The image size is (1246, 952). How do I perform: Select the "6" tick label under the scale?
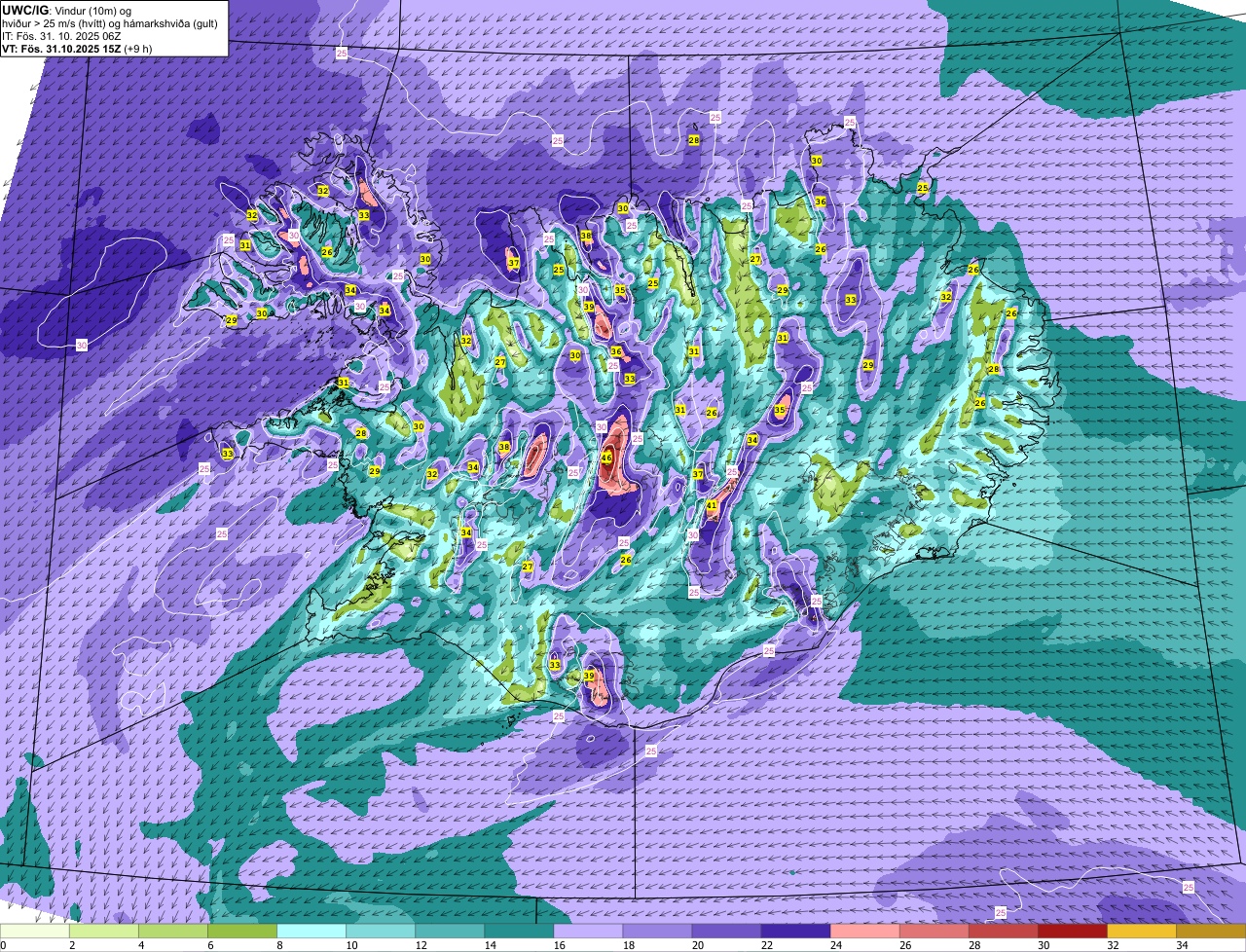[x=209, y=945]
